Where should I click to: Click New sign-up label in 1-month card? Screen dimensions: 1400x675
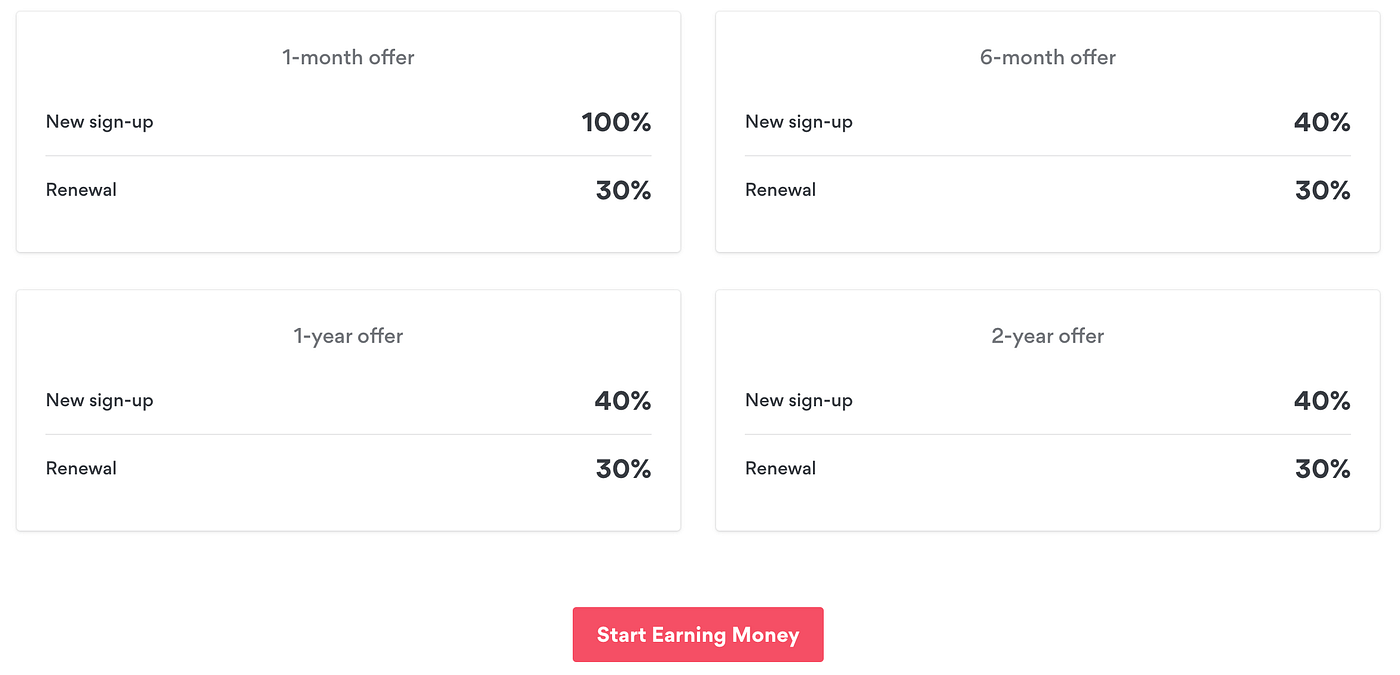[100, 122]
